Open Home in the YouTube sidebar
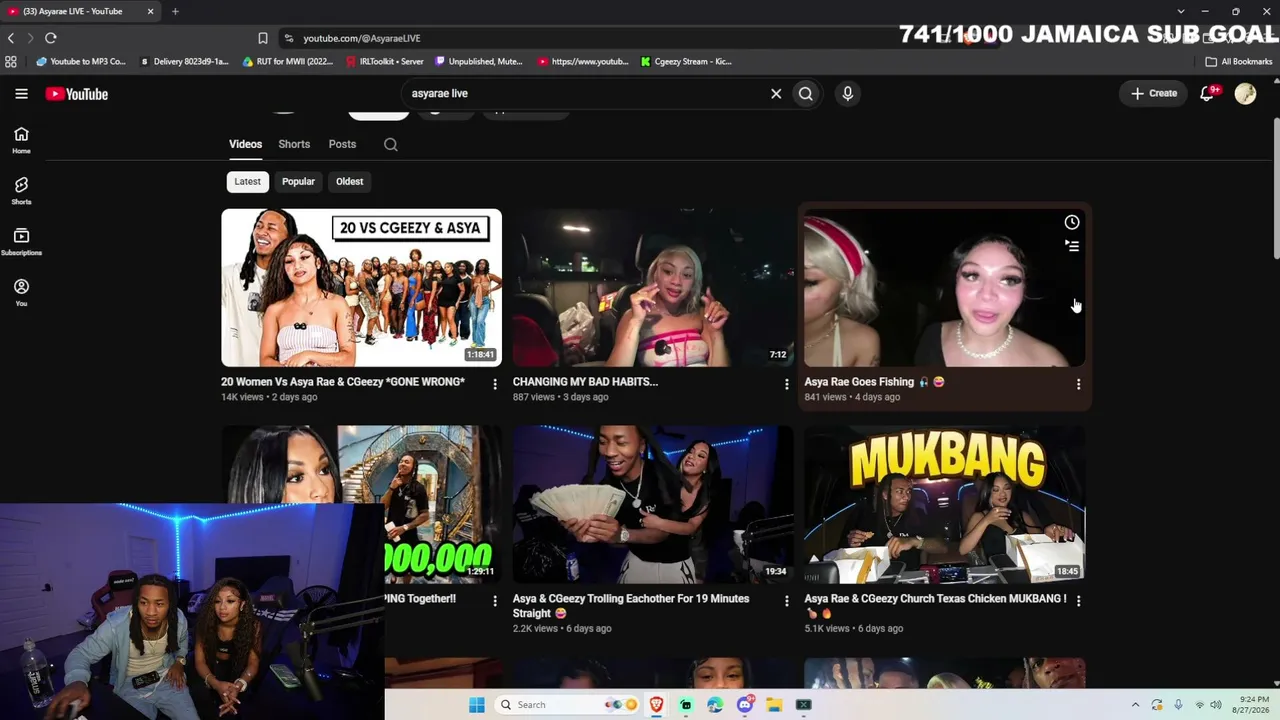Screen dimensions: 1280x720 21,141
